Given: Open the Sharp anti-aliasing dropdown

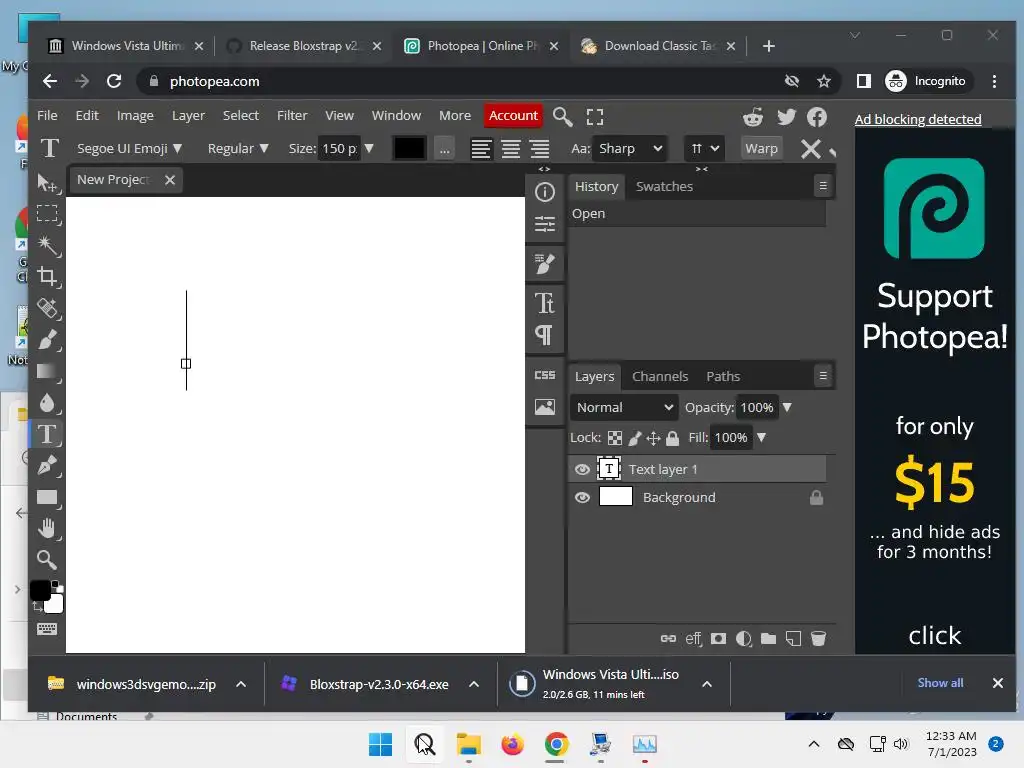Looking at the screenshot, I should pos(631,149).
